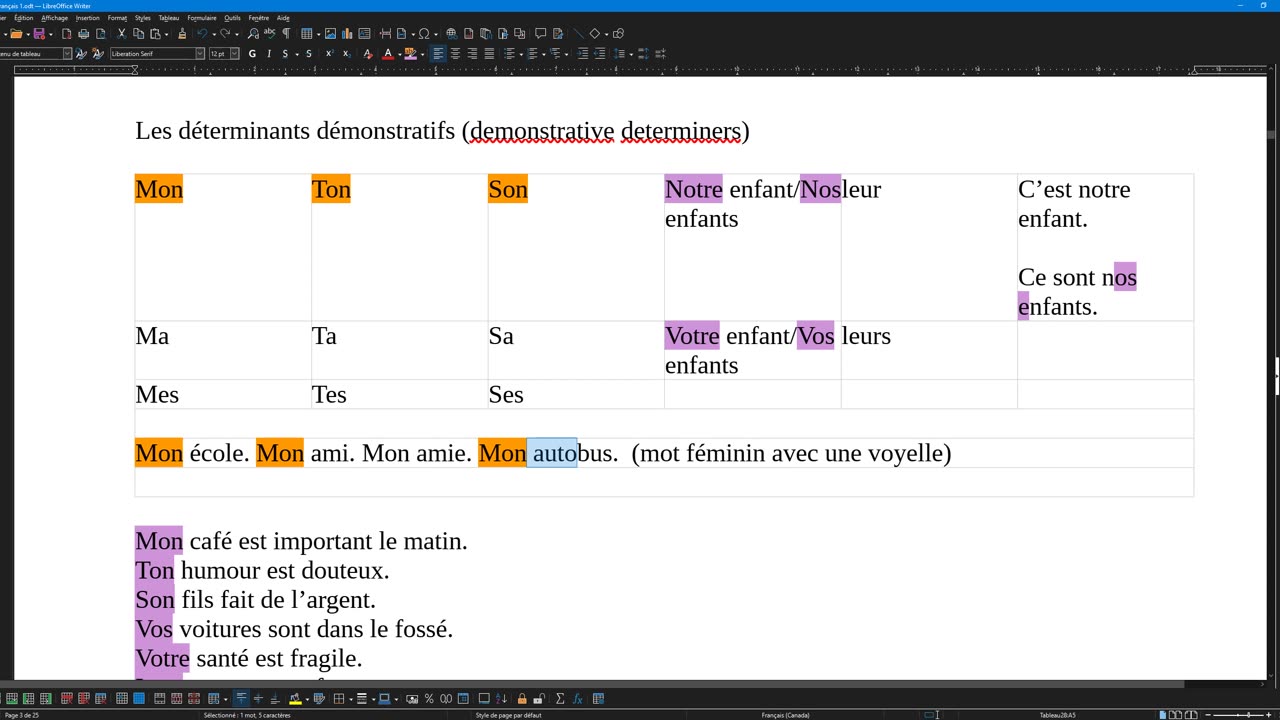
Task: Click the Insert Image icon
Action: [330, 33]
